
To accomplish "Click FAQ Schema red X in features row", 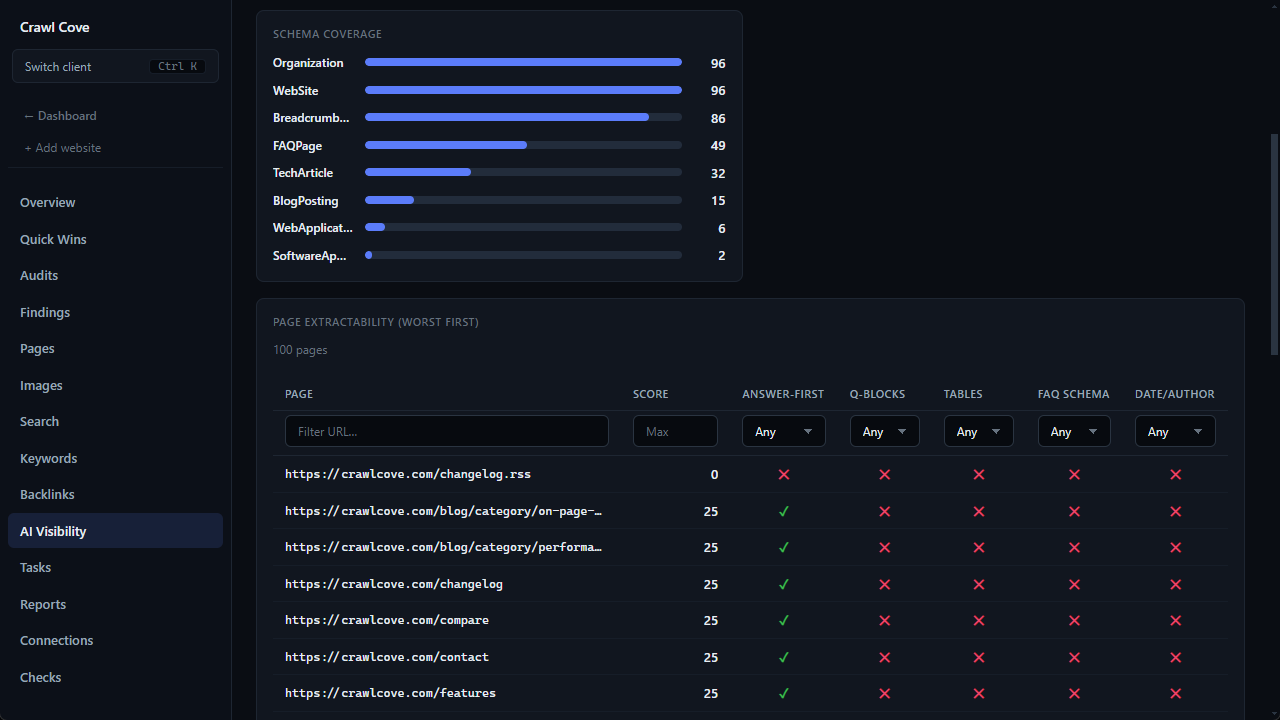I will pos(1074,693).
